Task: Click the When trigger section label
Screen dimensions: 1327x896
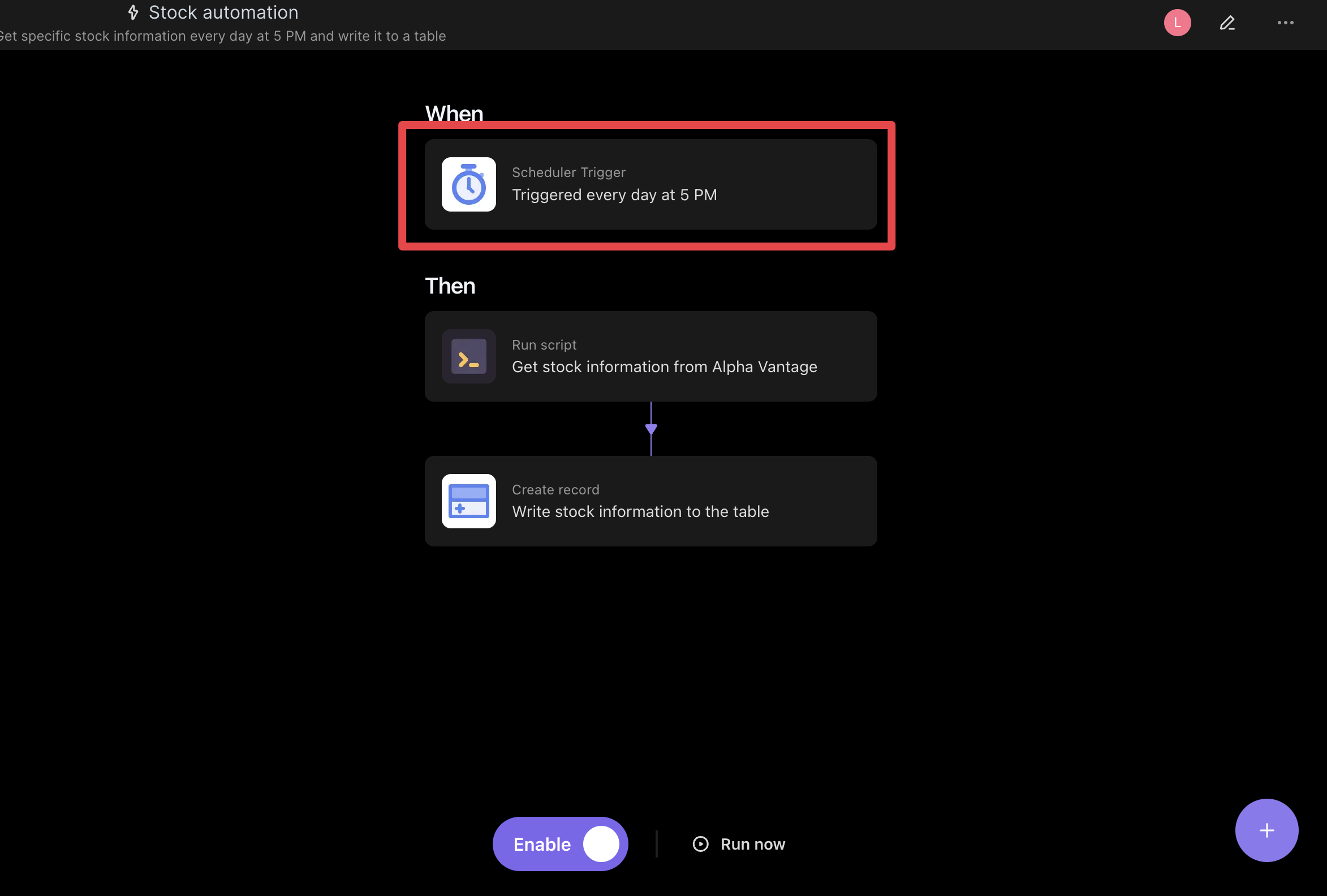Action: click(x=454, y=112)
